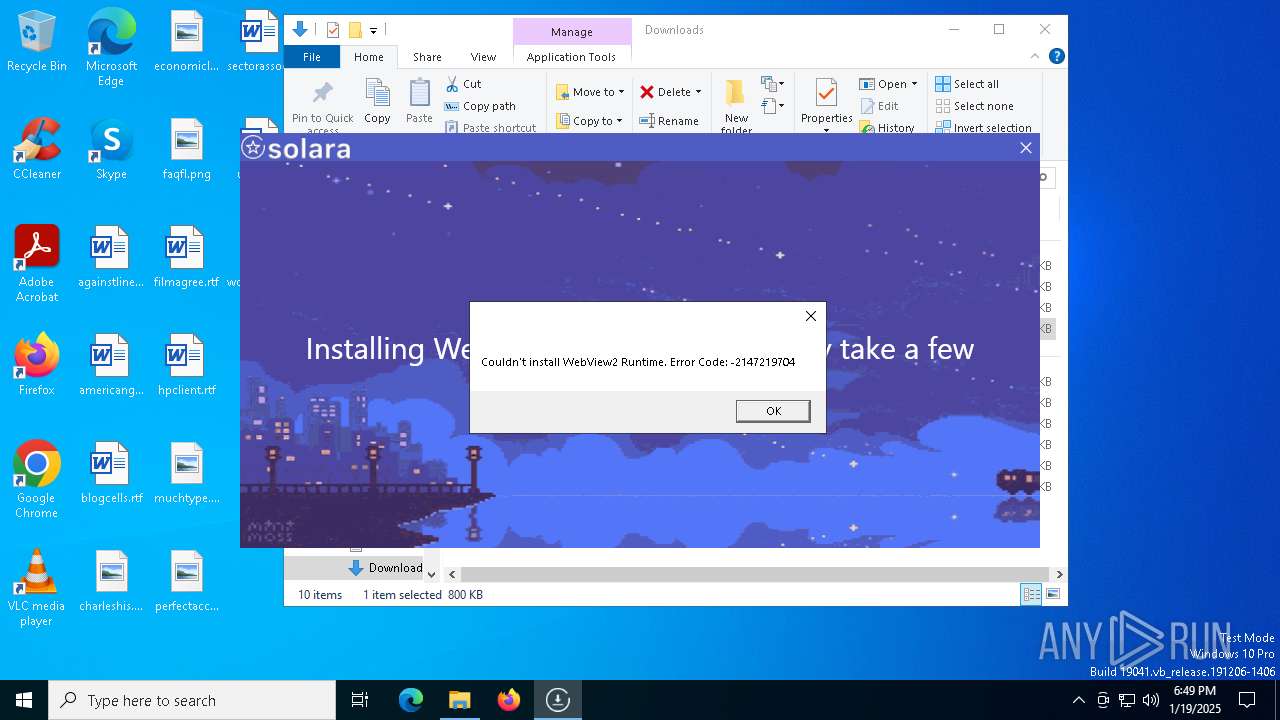Click Properties icon in Quick Access Toolbar
The height and width of the screenshot is (720, 1280).
[333, 30]
